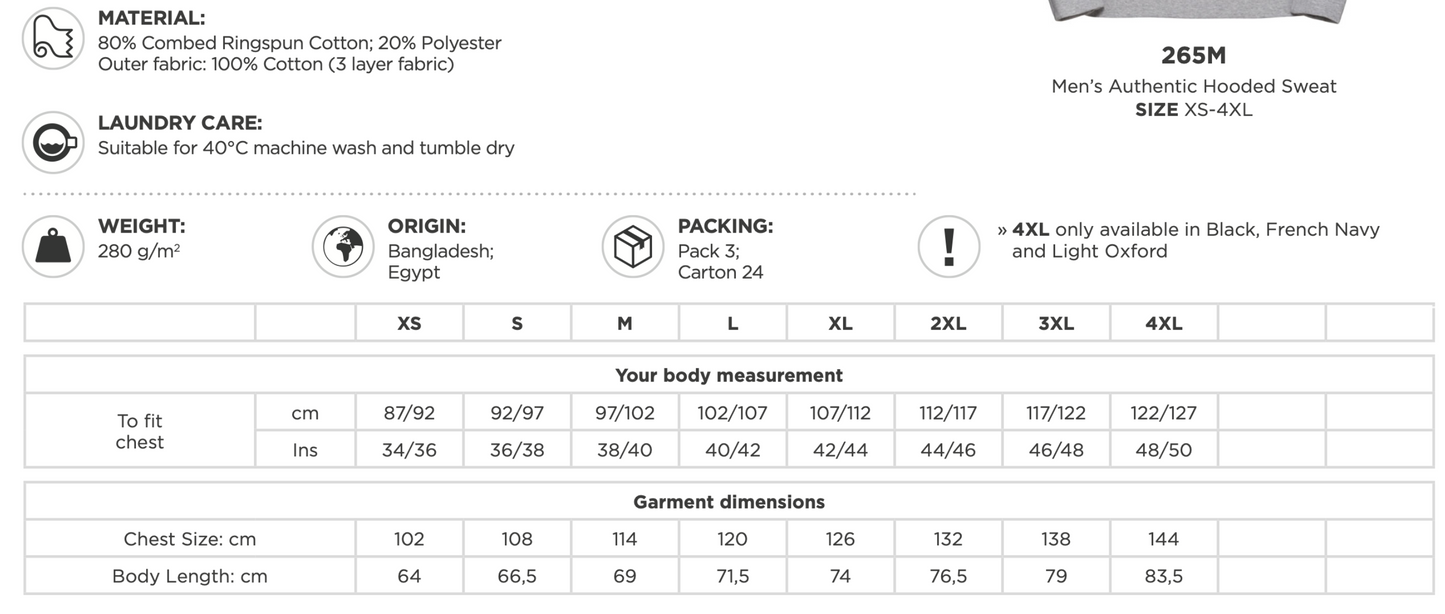This screenshot has height=614, width=1445.
Task: Click the origin globe icon
Action: [x=343, y=246]
